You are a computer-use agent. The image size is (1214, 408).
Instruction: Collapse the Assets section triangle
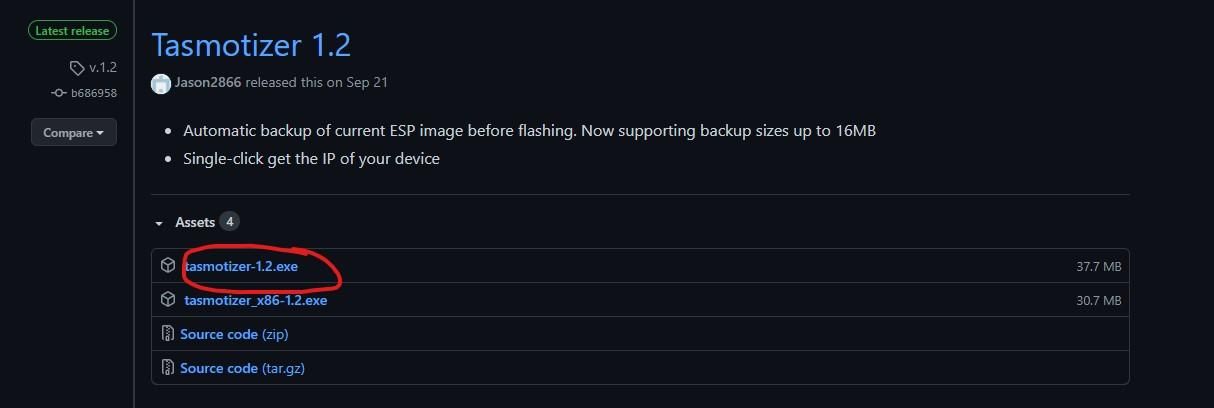point(159,223)
